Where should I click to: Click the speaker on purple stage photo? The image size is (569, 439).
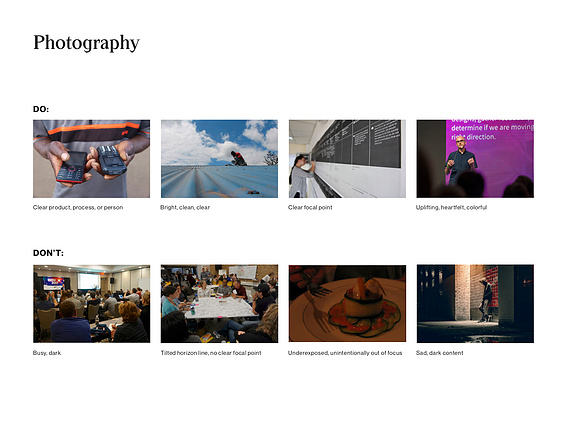click(x=475, y=159)
